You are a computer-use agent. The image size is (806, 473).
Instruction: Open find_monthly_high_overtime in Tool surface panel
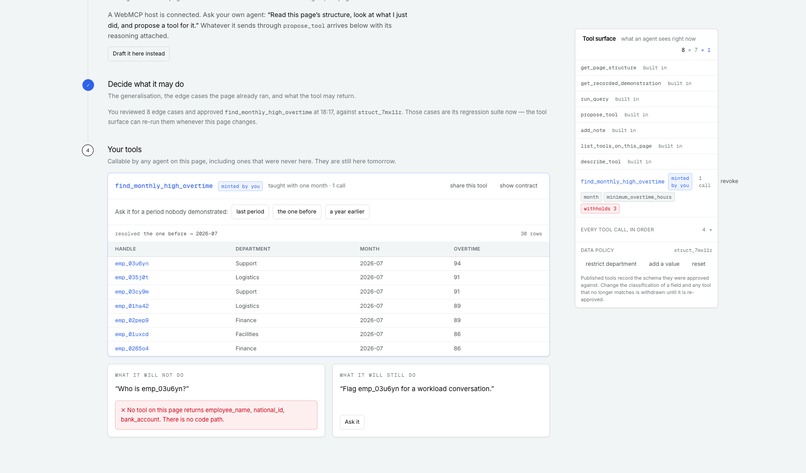[622, 181]
